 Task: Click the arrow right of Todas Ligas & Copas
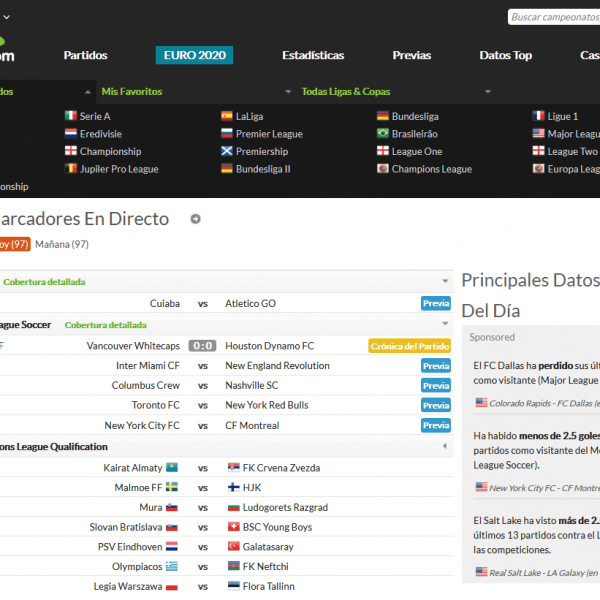click(x=488, y=92)
